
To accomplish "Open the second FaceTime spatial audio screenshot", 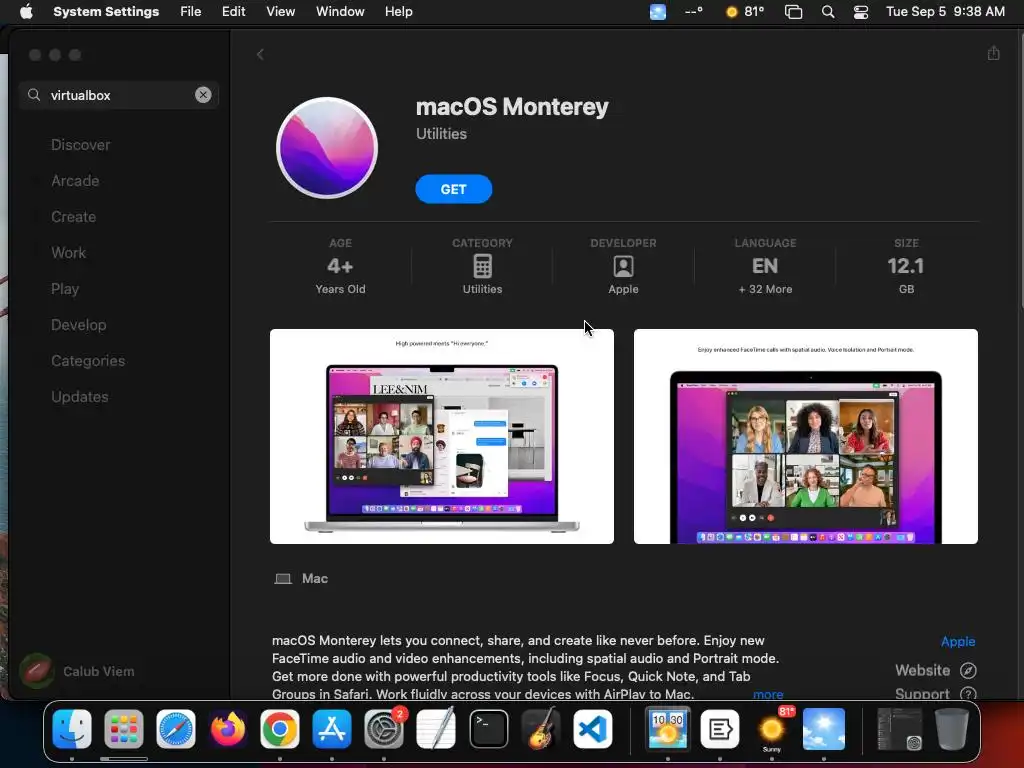I will pyautogui.click(x=805, y=436).
